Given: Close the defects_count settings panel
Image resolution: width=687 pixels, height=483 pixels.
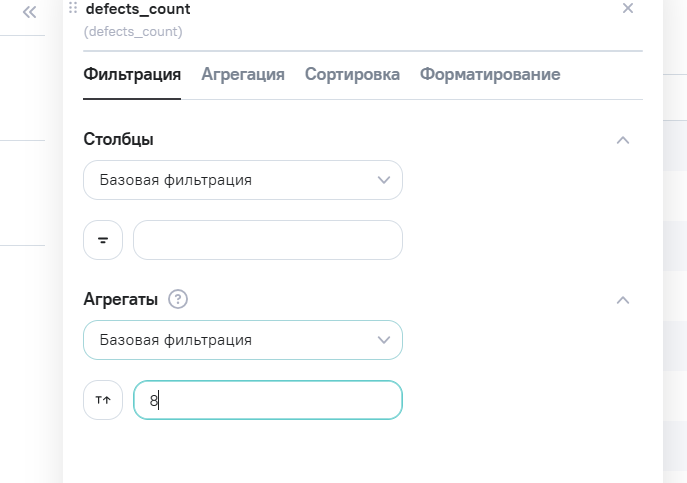Looking at the screenshot, I should click(x=628, y=8).
